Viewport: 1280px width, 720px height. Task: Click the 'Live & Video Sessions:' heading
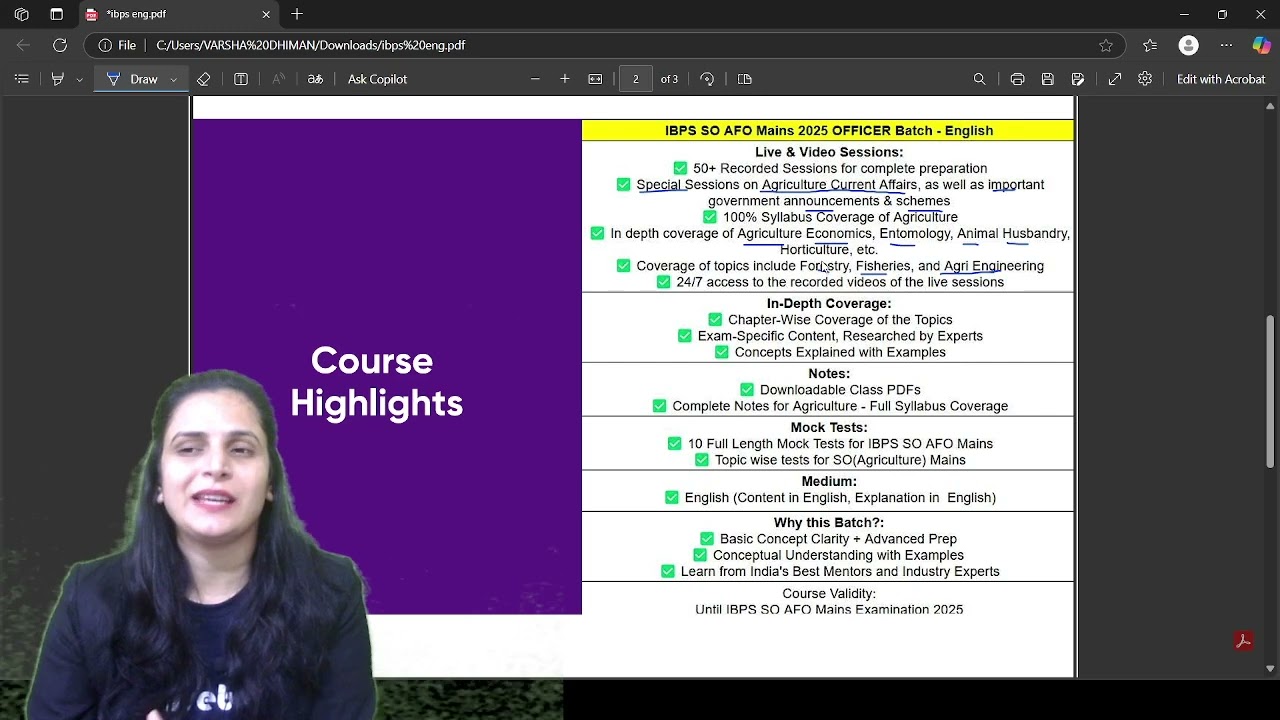tap(829, 152)
